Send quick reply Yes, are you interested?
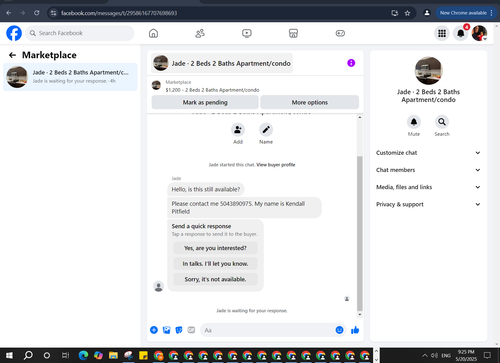 [x=215, y=248]
